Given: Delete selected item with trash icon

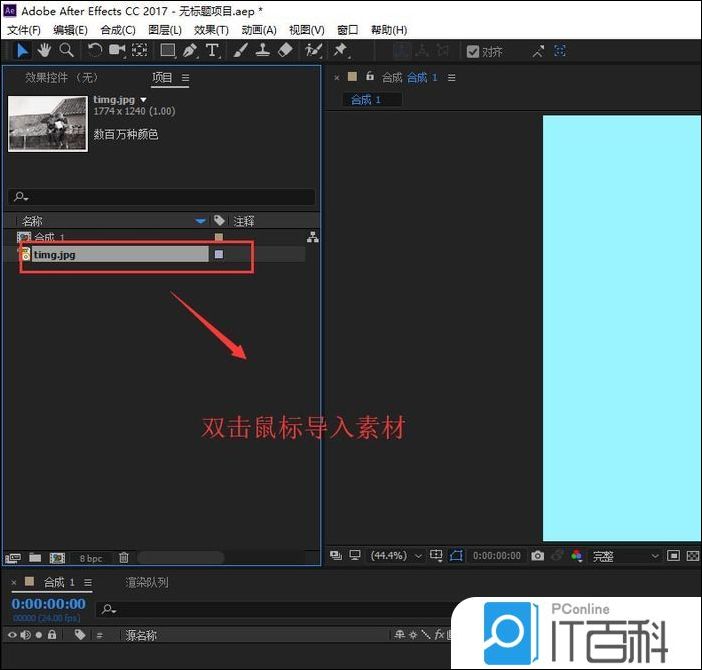Looking at the screenshot, I should click(124, 557).
